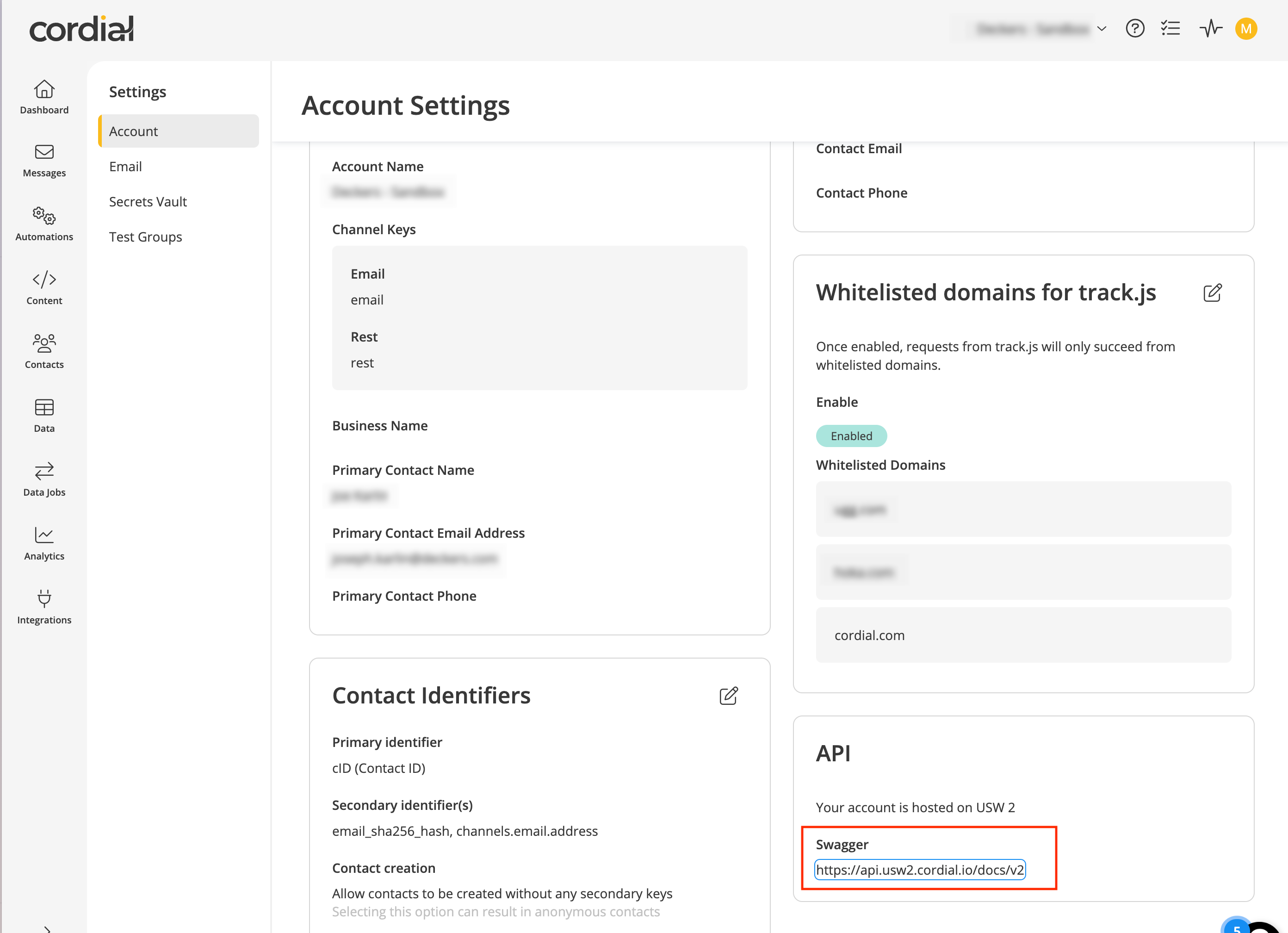Edit Whitelisted domains for track.js
1288x933 pixels.
tap(1213, 292)
